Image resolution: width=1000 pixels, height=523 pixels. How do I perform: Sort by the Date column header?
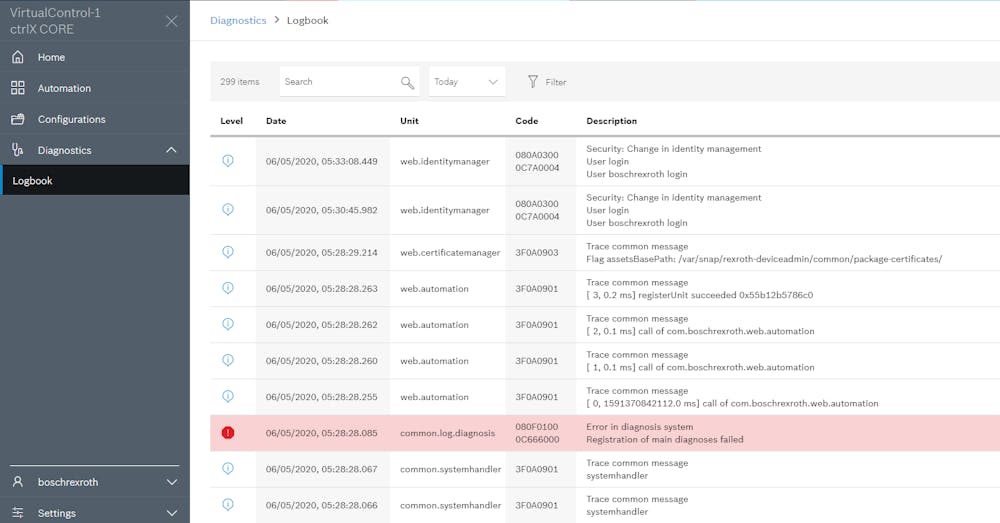[x=276, y=121]
